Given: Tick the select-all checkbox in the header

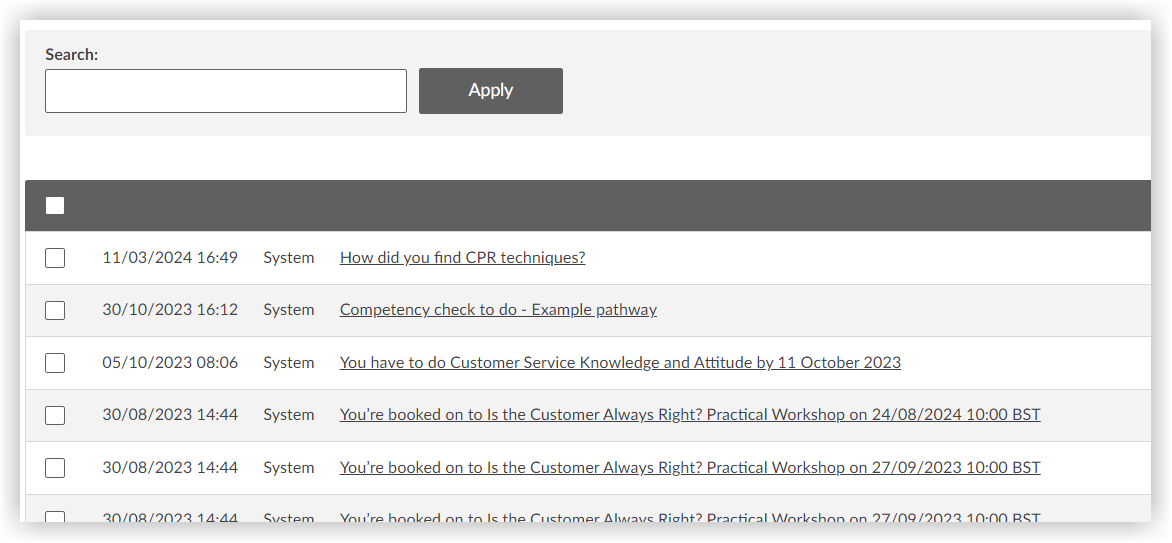Looking at the screenshot, I should click(x=55, y=206).
